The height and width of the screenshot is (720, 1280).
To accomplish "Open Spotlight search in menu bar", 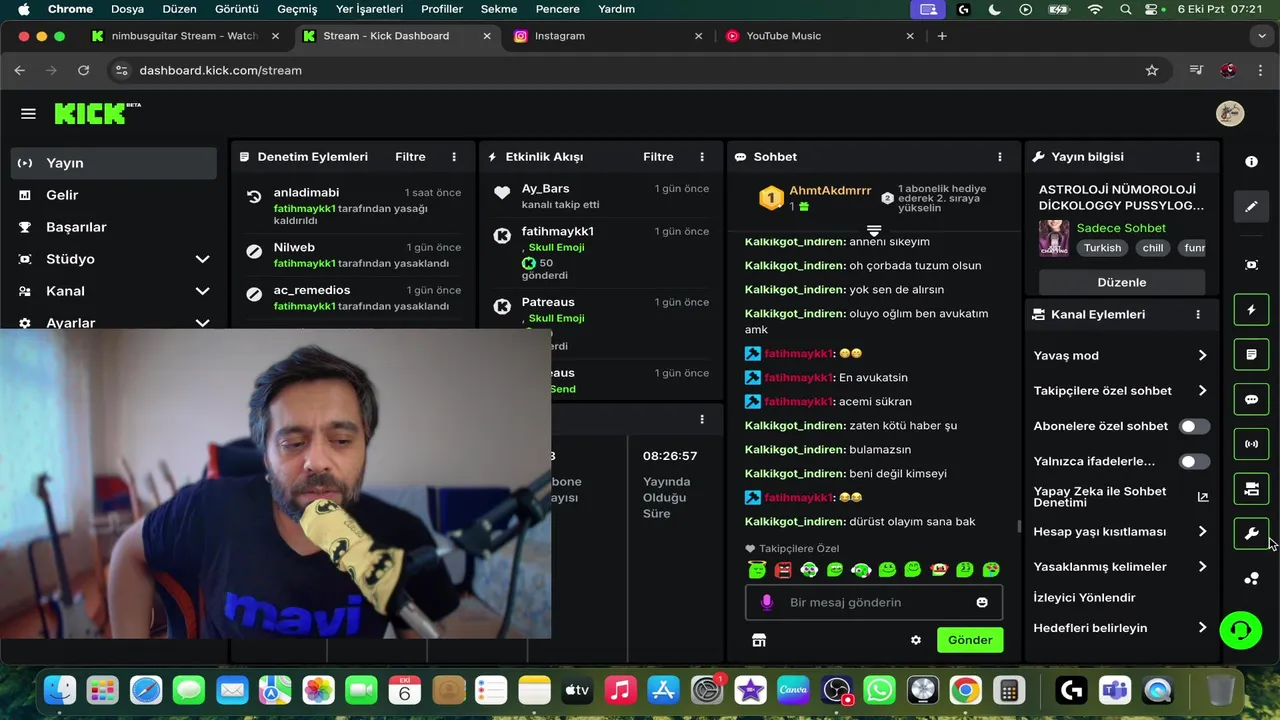I will pos(1126,9).
